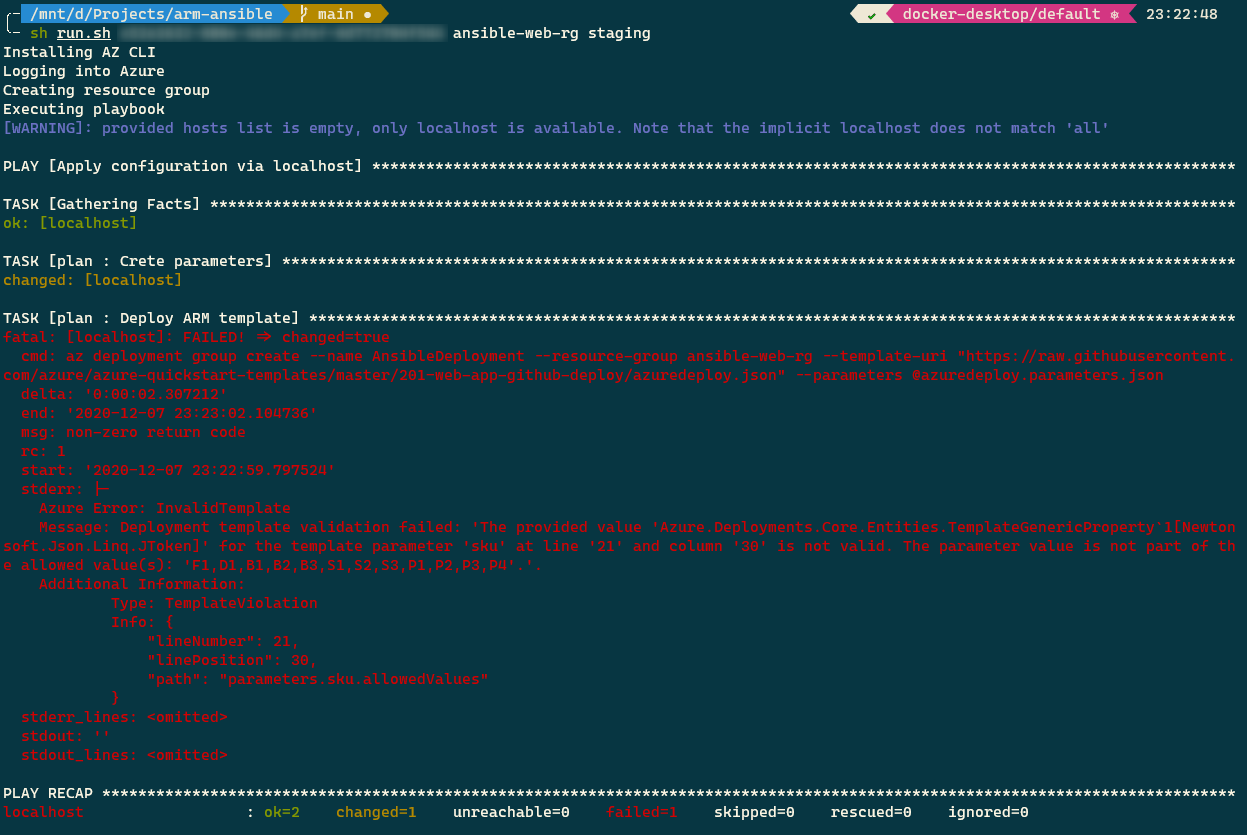Click the Executing playbook line
This screenshot has height=835, width=1247.
coord(84,109)
